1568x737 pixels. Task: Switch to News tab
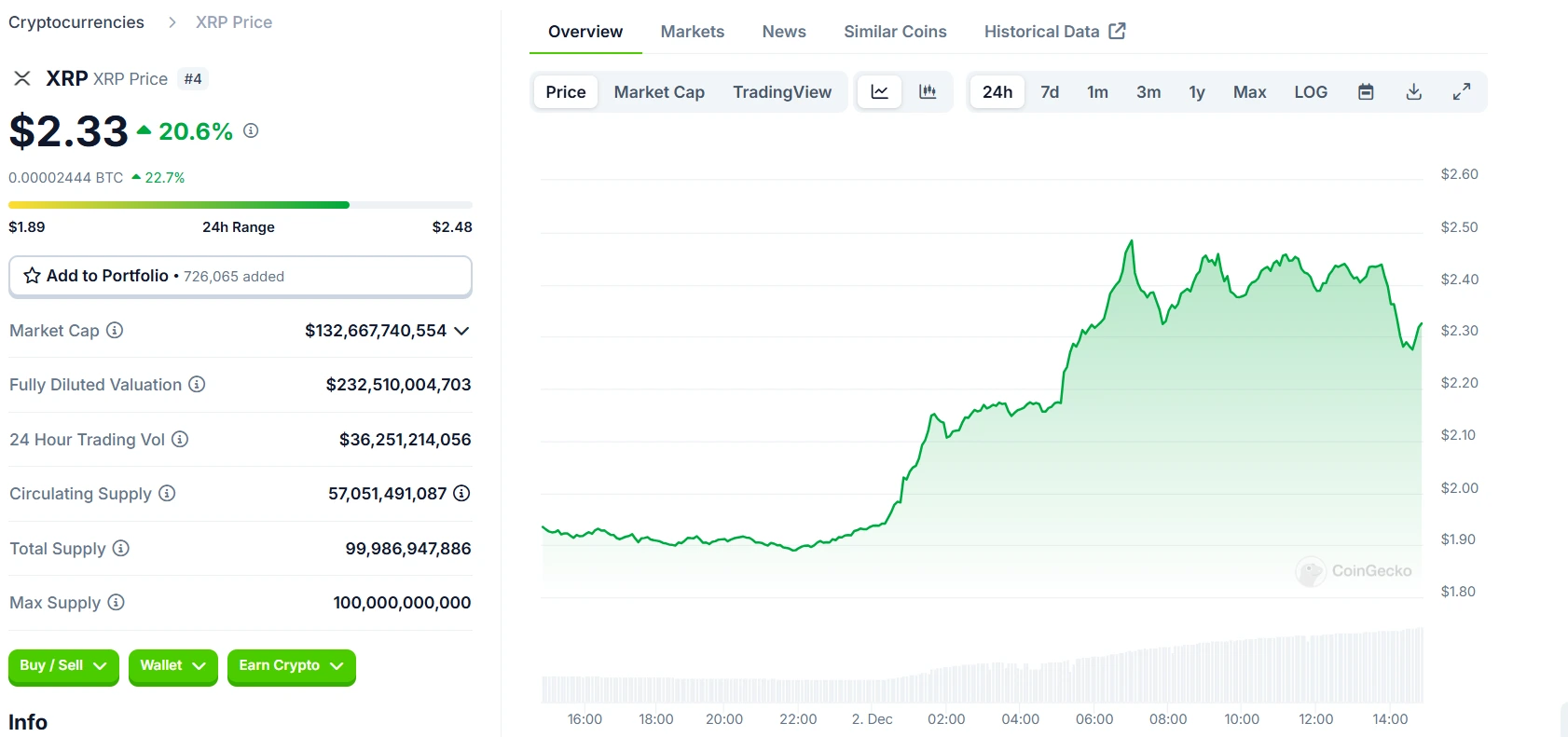(x=784, y=32)
